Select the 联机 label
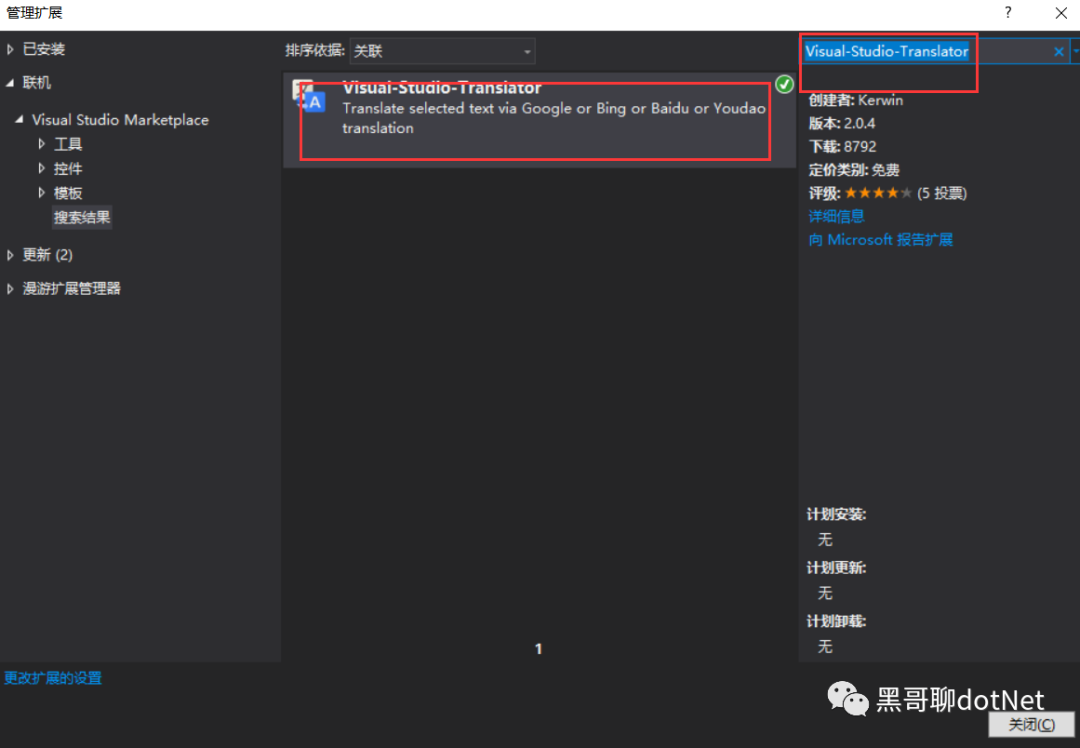1080x748 pixels. [x=37, y=83]
